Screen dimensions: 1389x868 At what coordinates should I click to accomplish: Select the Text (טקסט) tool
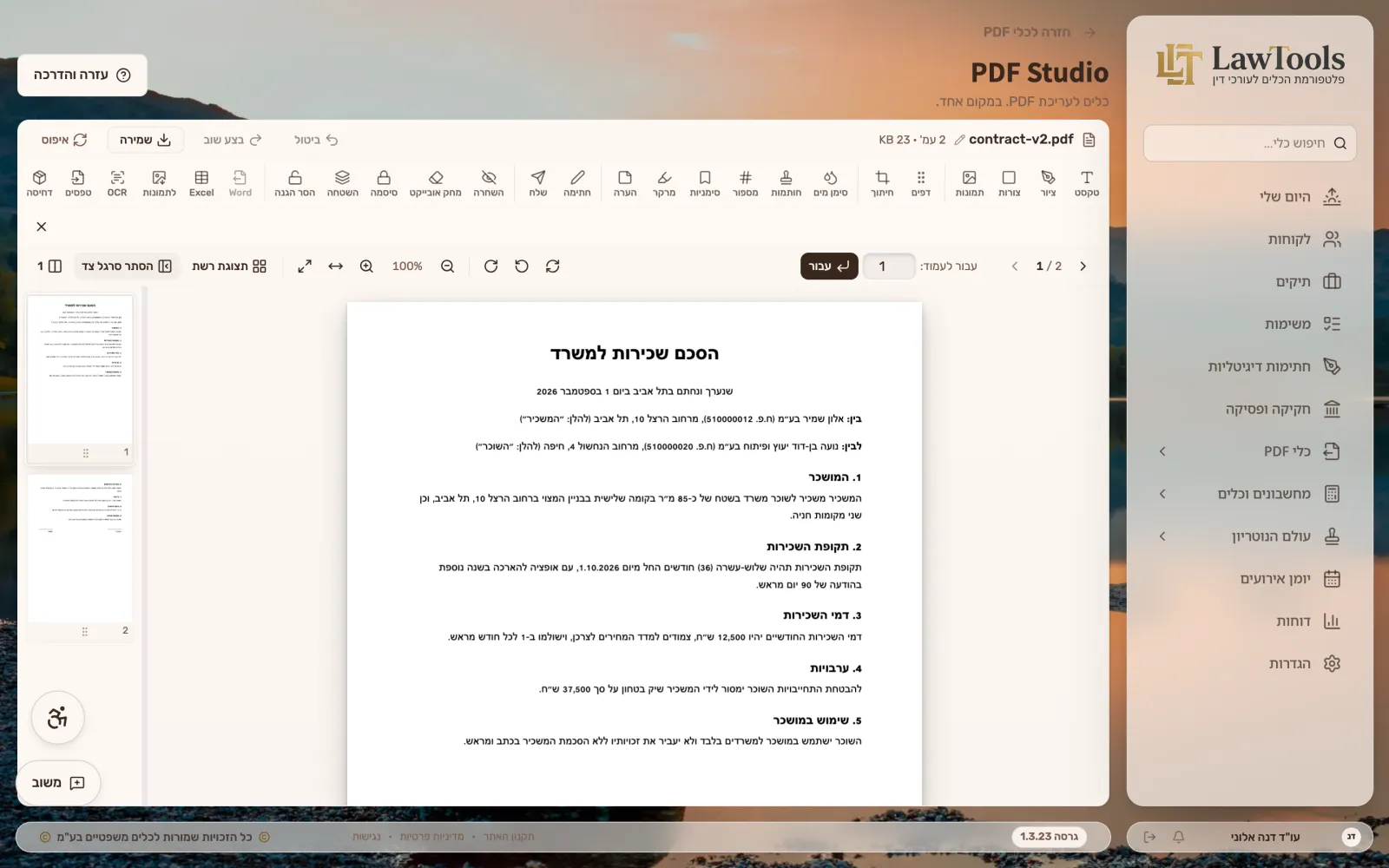pos(1086,183)
